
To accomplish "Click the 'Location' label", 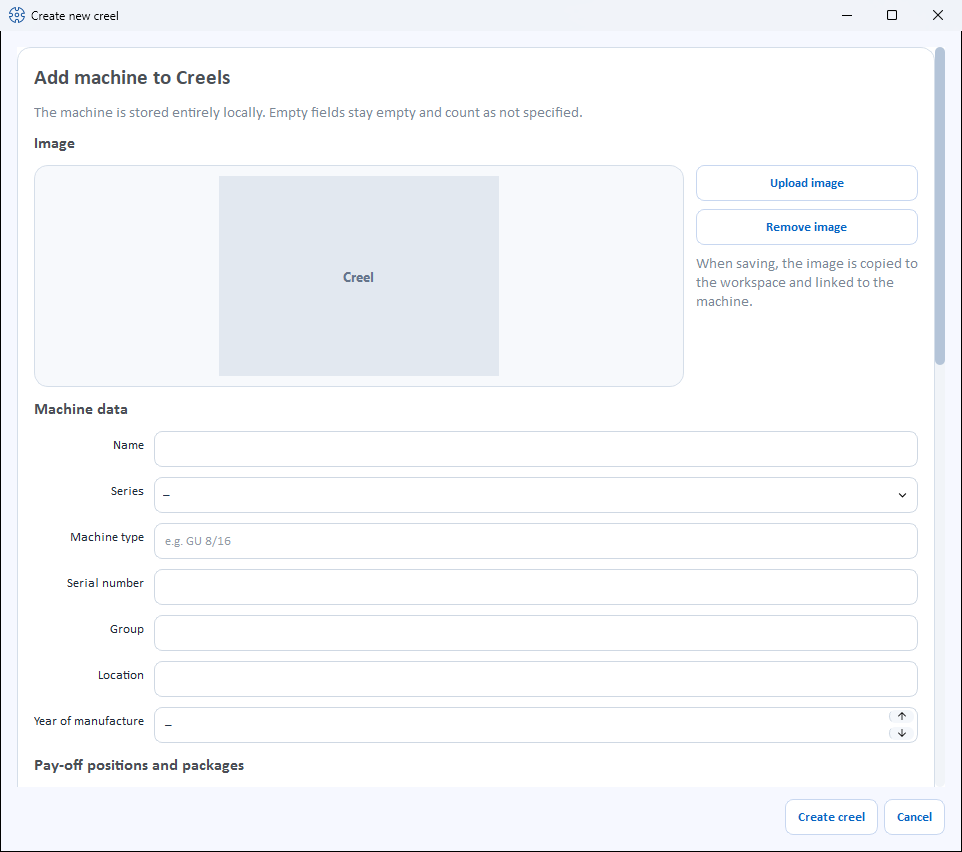I will [x=121, y=675].
